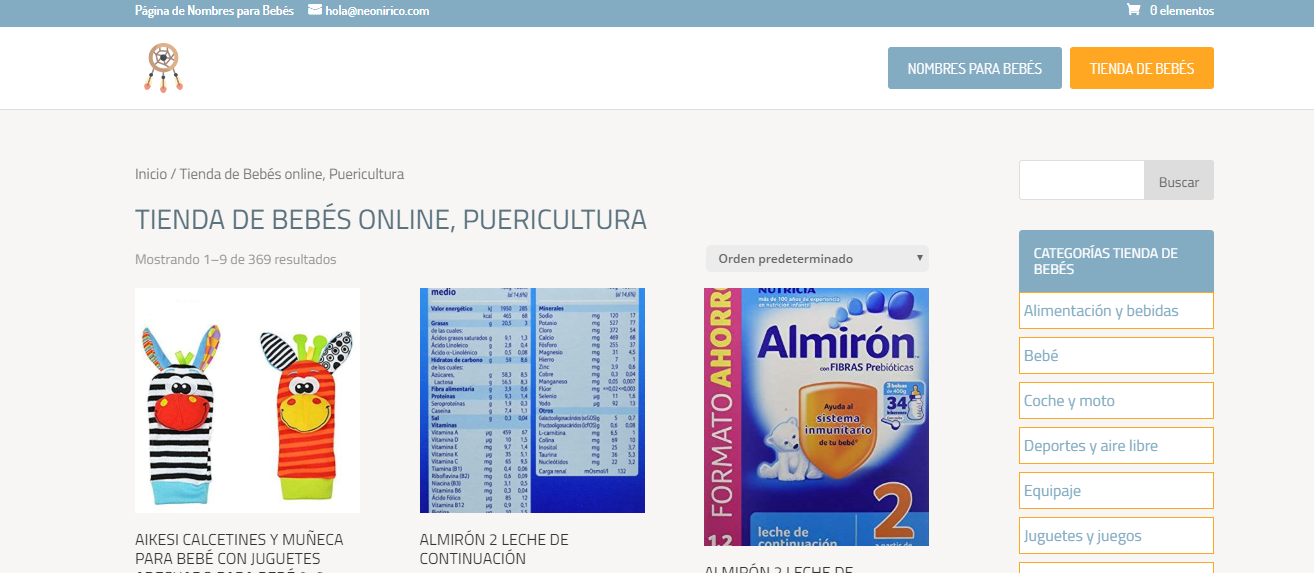Screen dimensions: 1314x573
Task: Open the shopping cart icon
Action: pyautogui.click(x=1133, y=10)
